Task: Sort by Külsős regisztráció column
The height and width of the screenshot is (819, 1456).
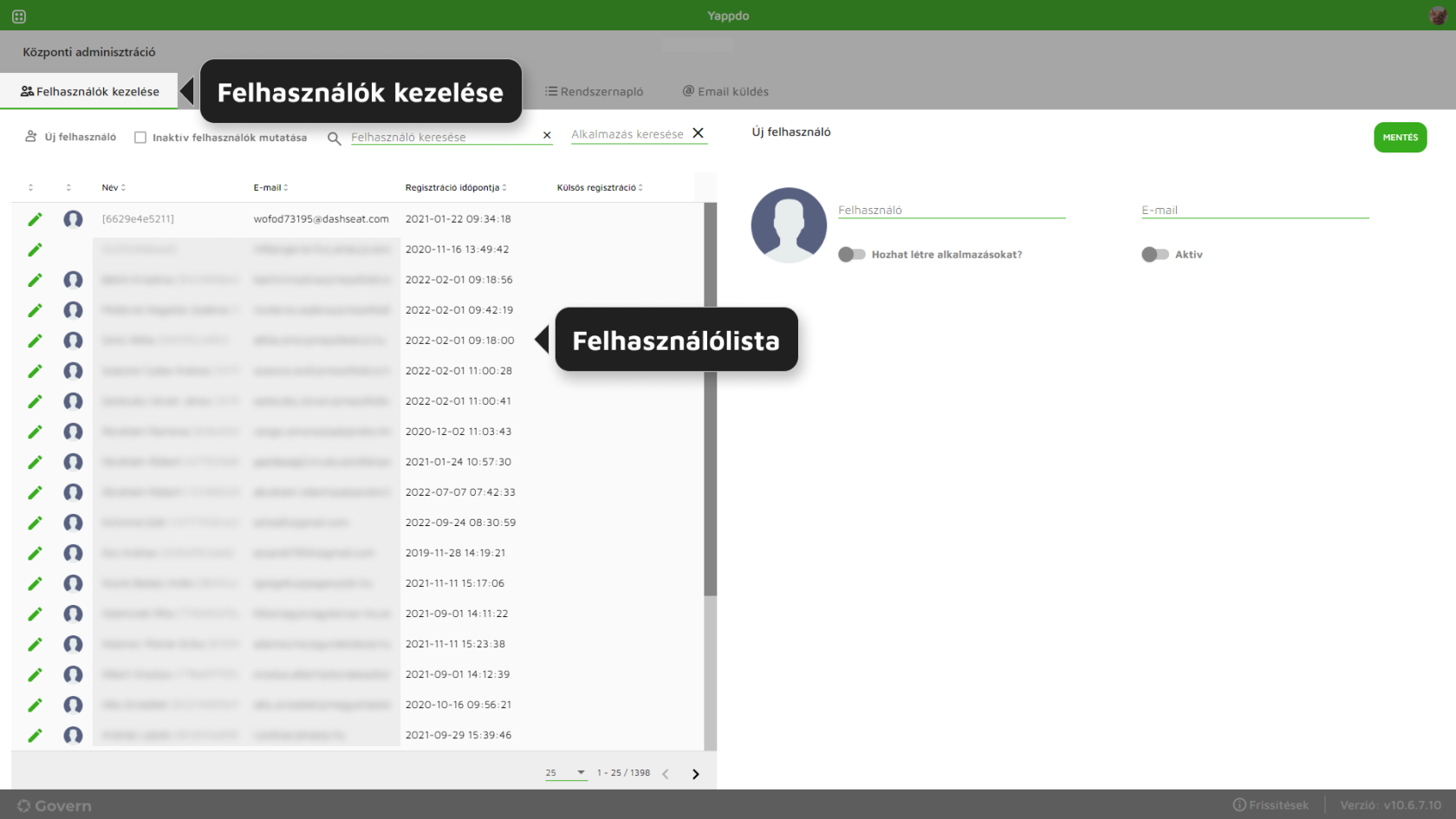Action: point(600,187)
